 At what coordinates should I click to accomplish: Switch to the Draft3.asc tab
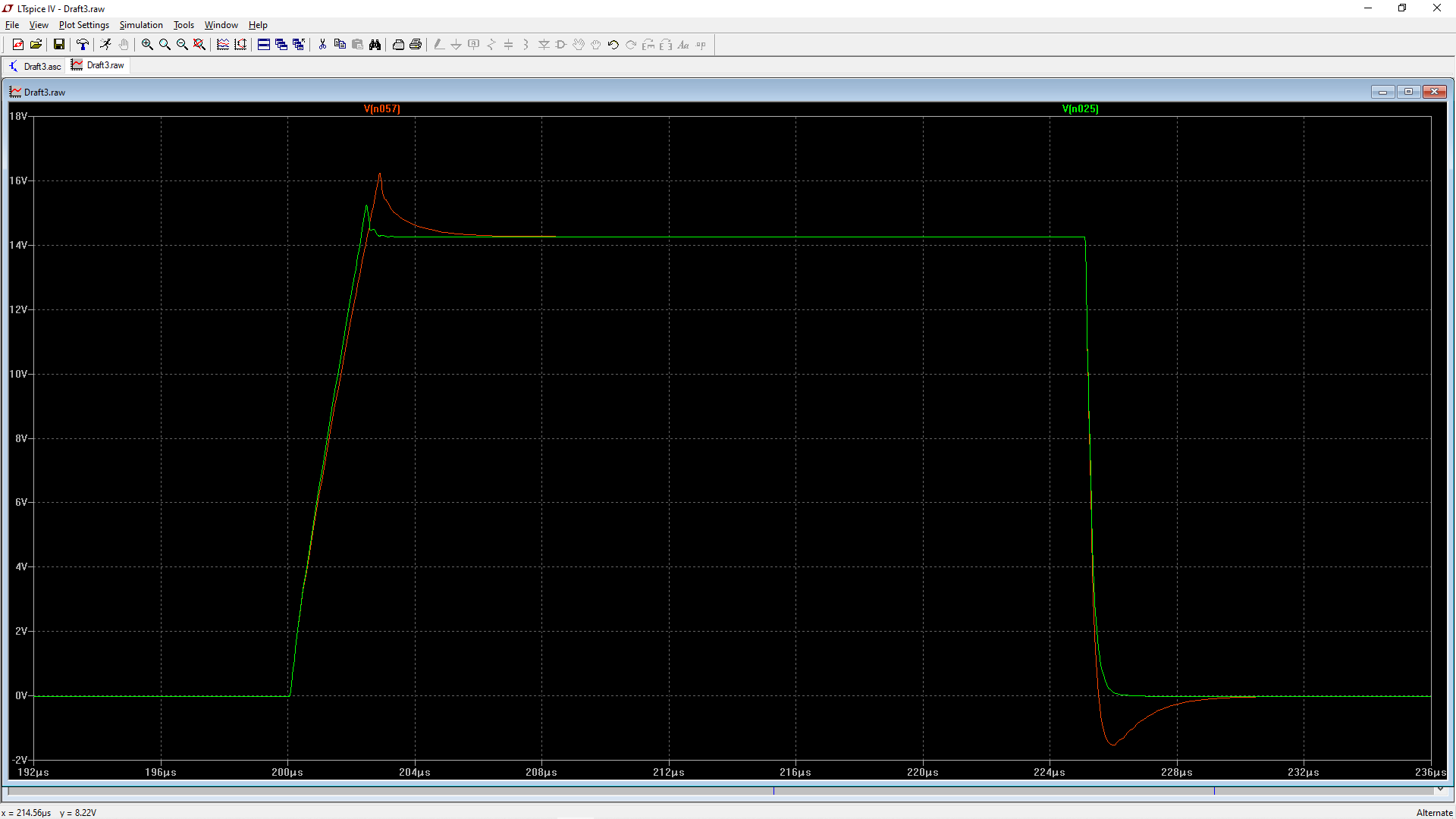click(x=35, y=66)
